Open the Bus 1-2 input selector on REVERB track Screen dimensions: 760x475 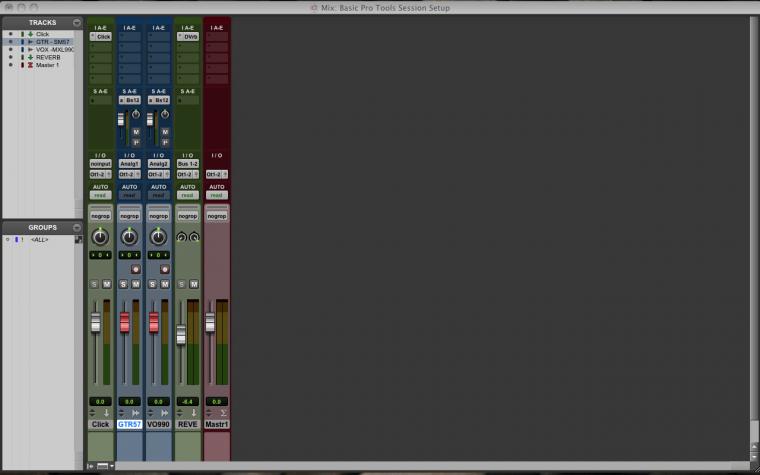188,164
